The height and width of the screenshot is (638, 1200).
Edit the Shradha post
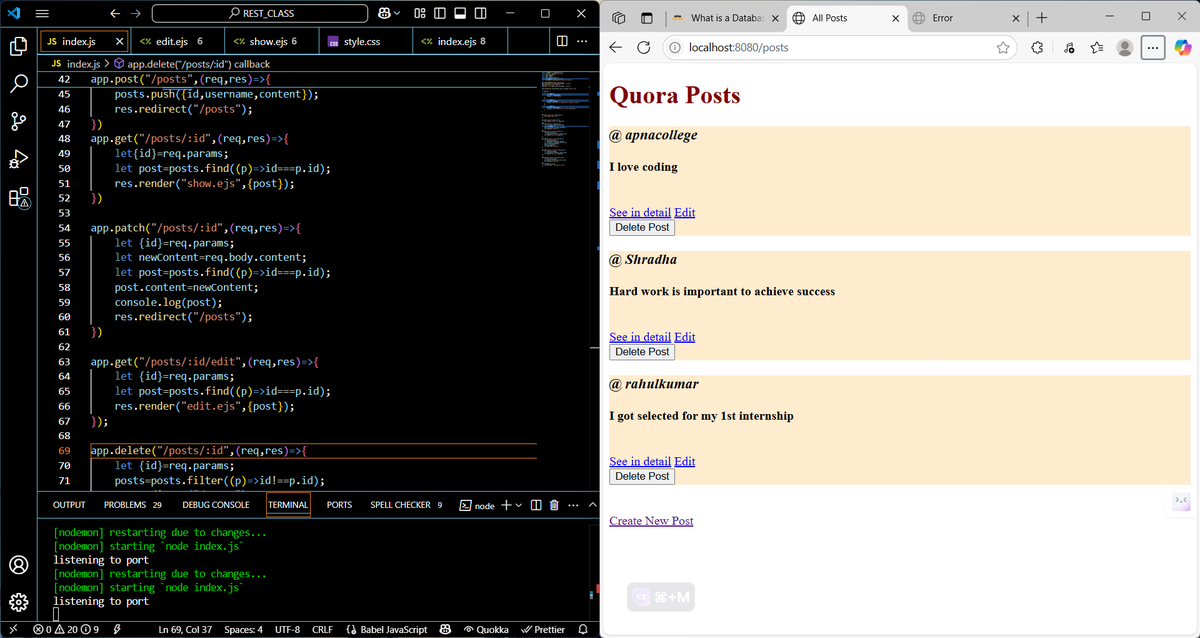[x=684, y=337]
